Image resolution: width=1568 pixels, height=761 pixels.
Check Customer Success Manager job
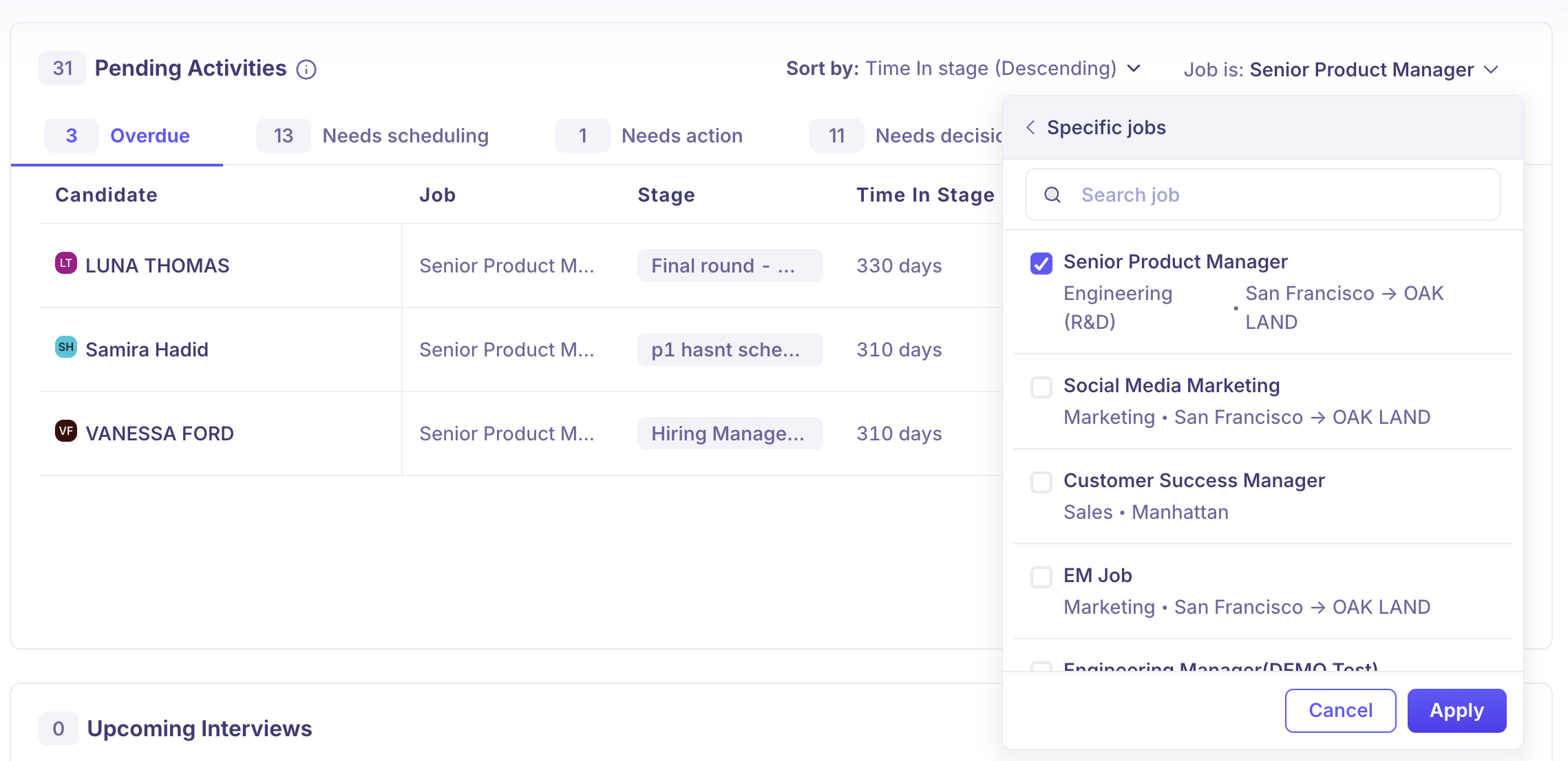pos(1041,482)
